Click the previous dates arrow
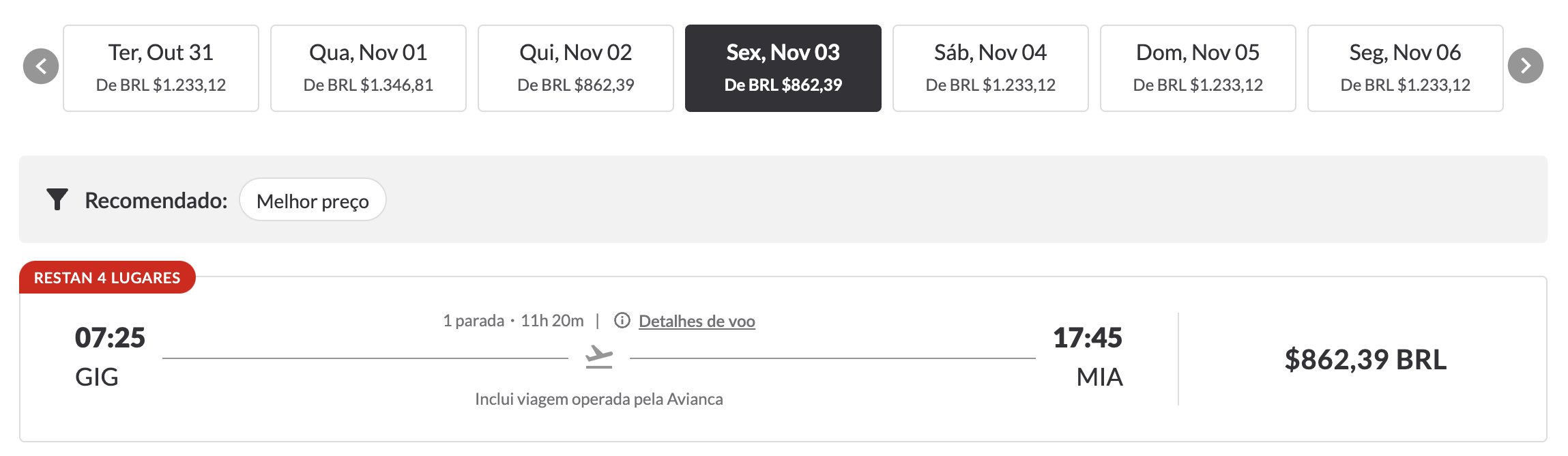 (41, 66)
